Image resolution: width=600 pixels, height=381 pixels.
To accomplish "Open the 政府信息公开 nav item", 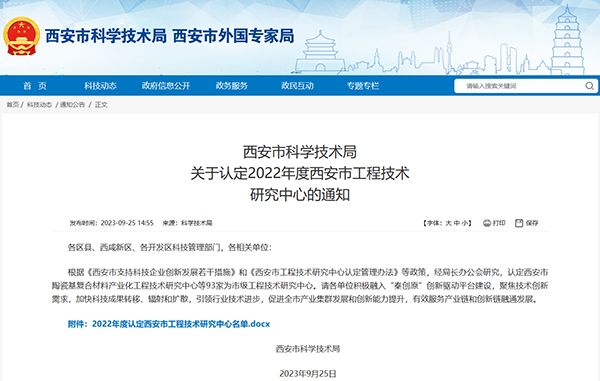I will pyautogui.click(x=166, y=86).
